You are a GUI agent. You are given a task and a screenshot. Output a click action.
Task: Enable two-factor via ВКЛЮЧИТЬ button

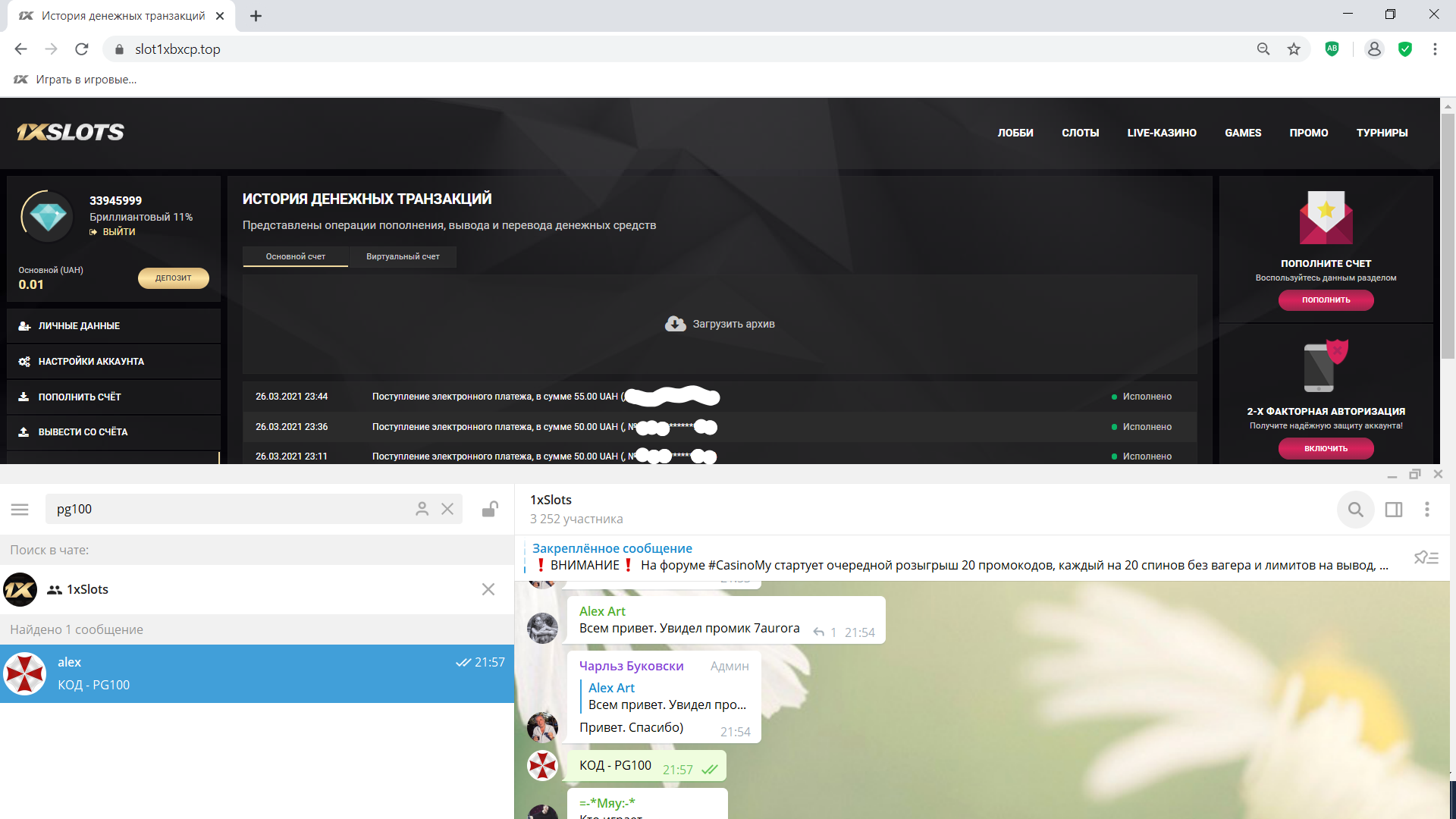(1326, 449)
